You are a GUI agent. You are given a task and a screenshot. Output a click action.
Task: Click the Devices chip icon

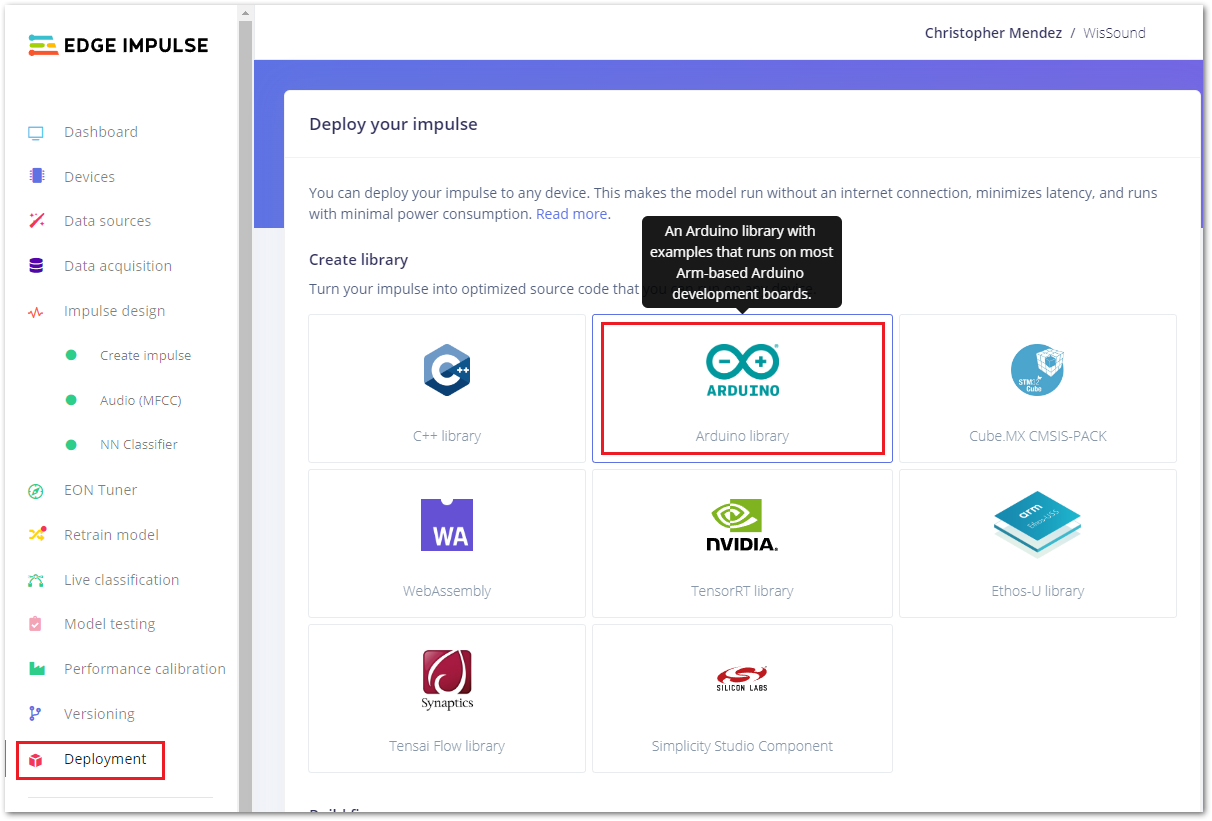tap(37, 176)
